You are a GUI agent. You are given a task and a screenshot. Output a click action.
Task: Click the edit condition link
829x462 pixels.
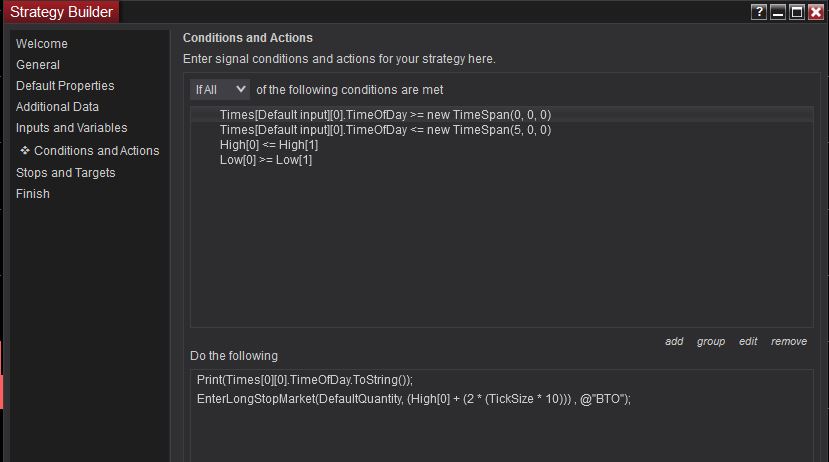pos(748,342)
